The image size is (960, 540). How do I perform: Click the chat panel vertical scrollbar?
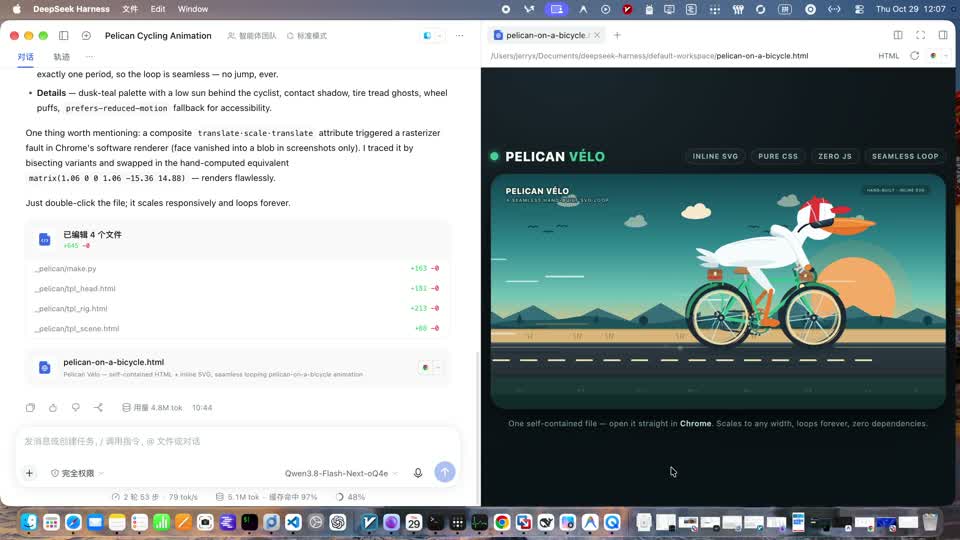pos(478,426)
